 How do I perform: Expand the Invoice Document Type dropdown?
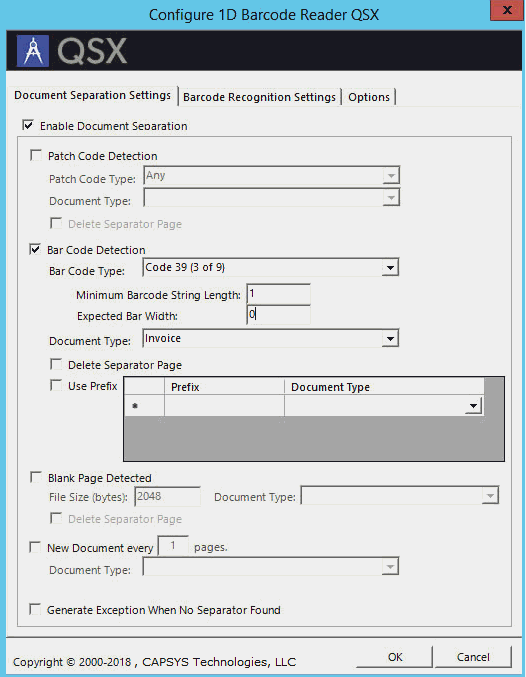click(390, 338)
